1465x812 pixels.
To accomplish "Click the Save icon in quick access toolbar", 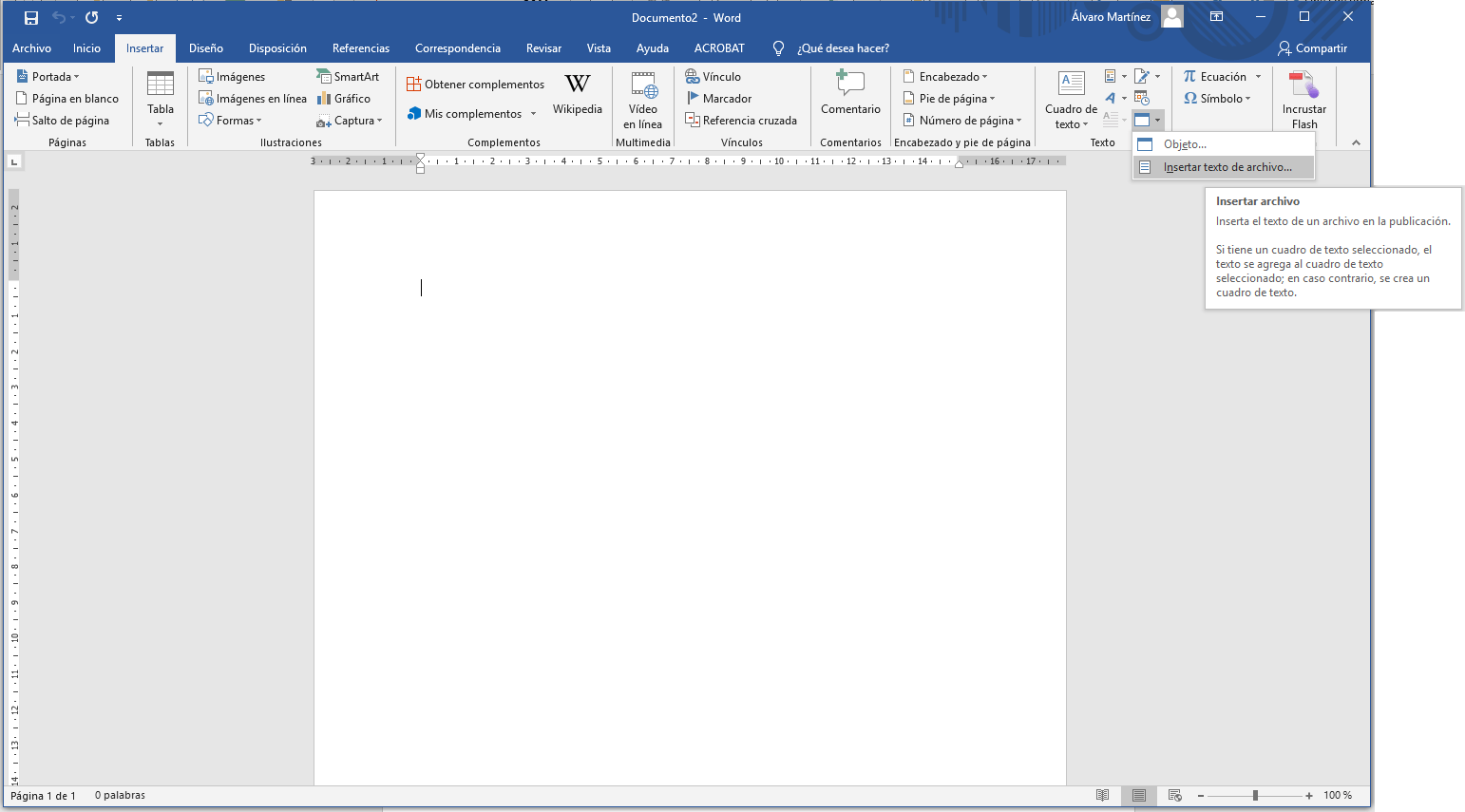I will pyautogui.click(x=31, y=18).
